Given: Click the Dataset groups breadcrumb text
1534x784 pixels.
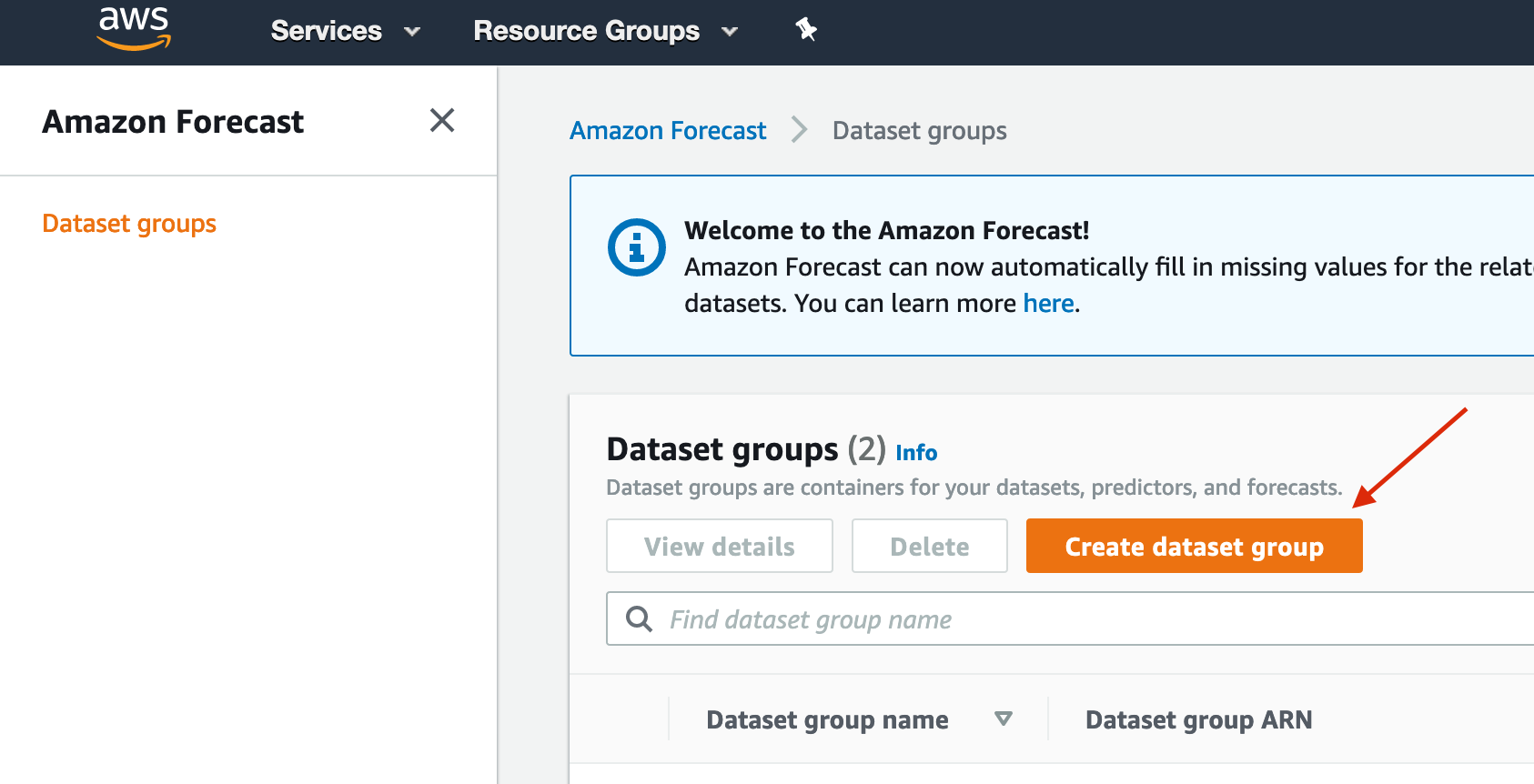Looking at the screenshot, I should (919, 131).
